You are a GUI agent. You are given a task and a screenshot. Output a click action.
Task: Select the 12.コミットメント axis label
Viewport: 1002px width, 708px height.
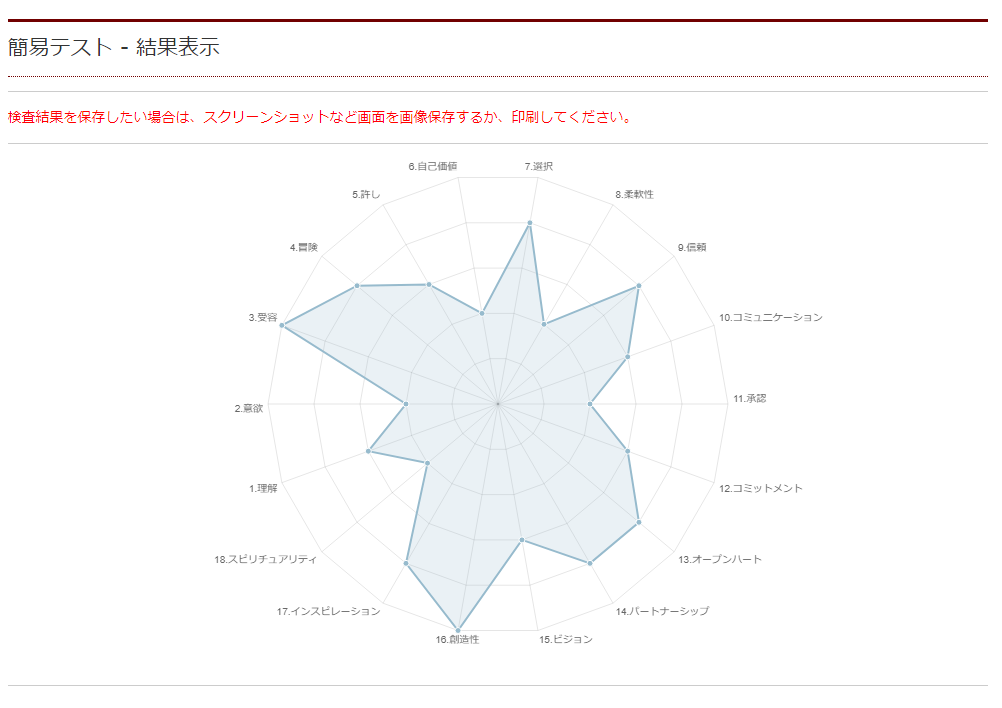click(x=761, y=488)
